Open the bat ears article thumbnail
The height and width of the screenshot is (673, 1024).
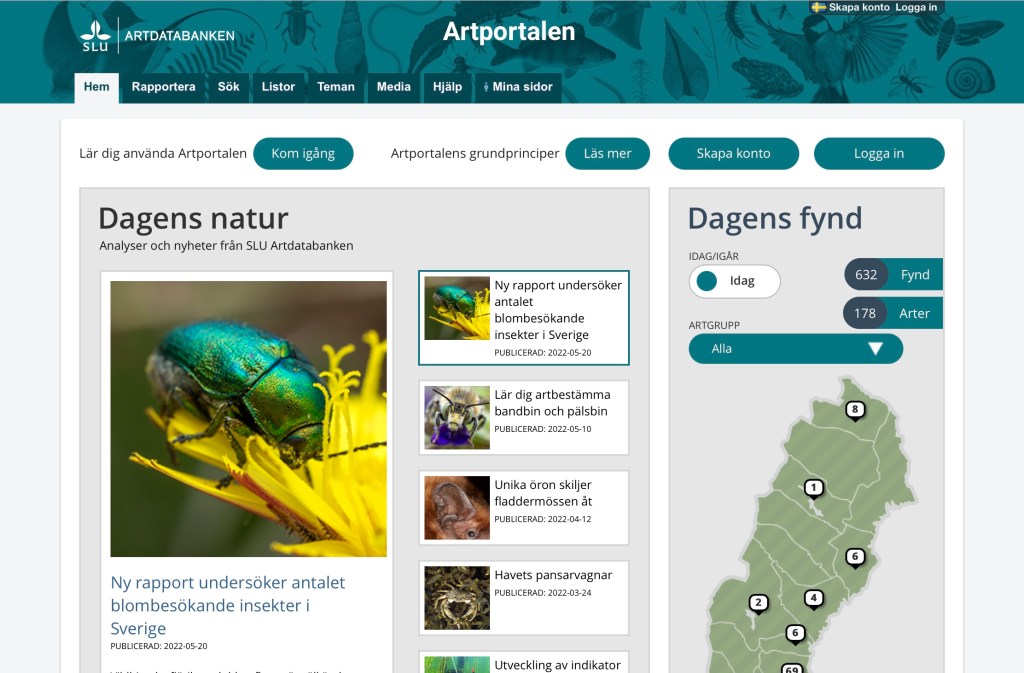(x=457, y=508)
